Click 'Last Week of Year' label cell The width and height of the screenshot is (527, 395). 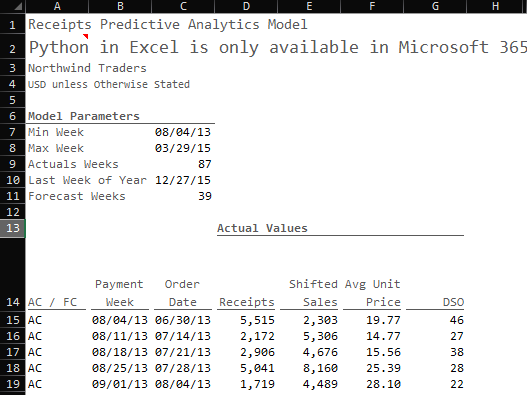(x=87, y=181)
